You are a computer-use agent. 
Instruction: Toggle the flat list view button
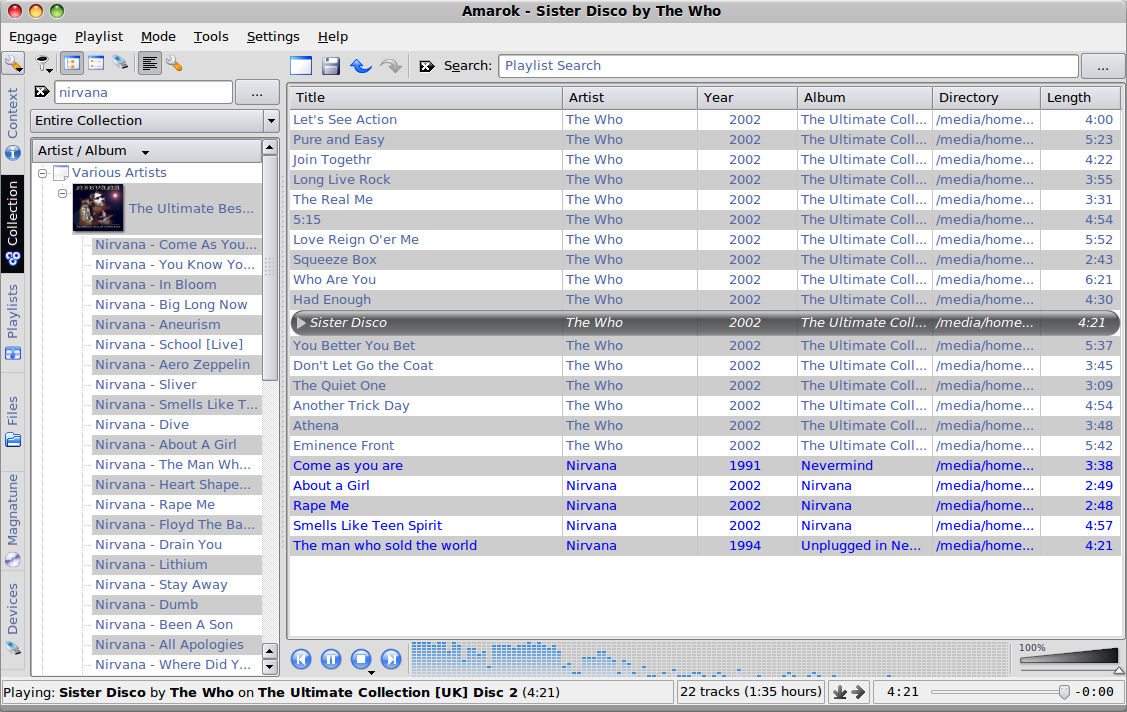coord(96,63)
